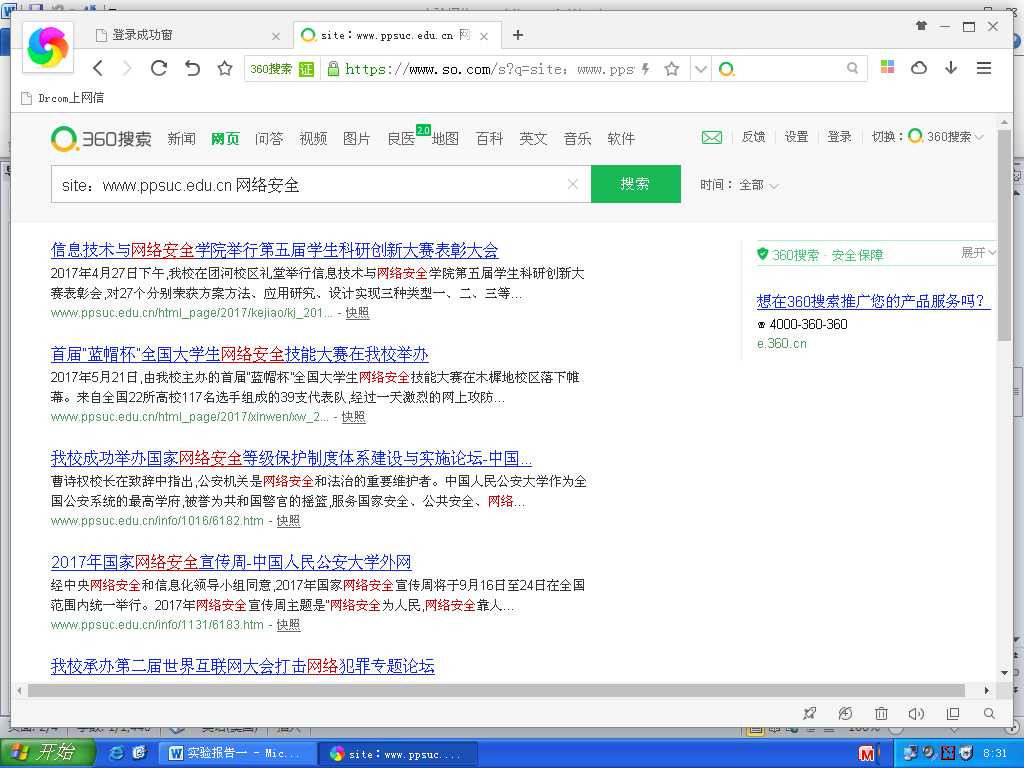Open the 新闻 search category
Image resolution: width=1024 pixels, height=768 pixels.
coord(181,138)
